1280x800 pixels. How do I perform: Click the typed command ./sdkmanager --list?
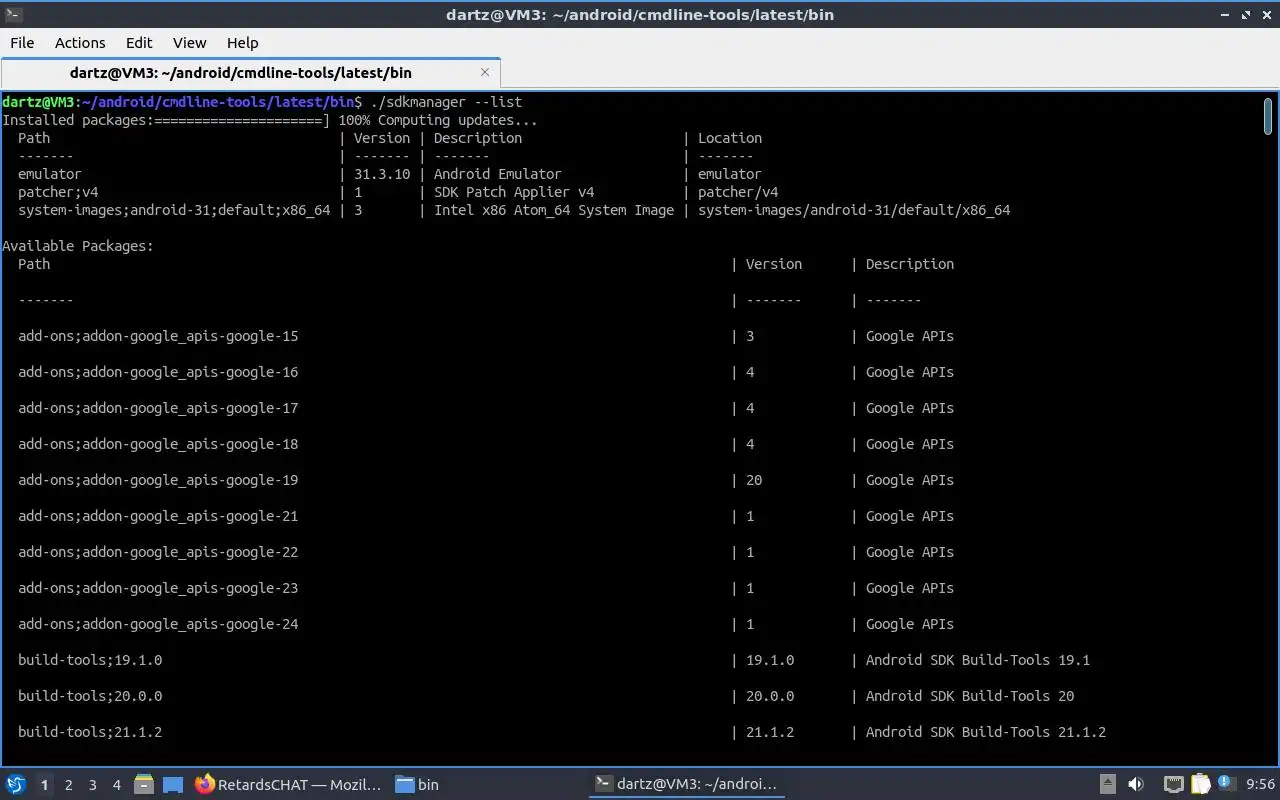tap(446, 102)
